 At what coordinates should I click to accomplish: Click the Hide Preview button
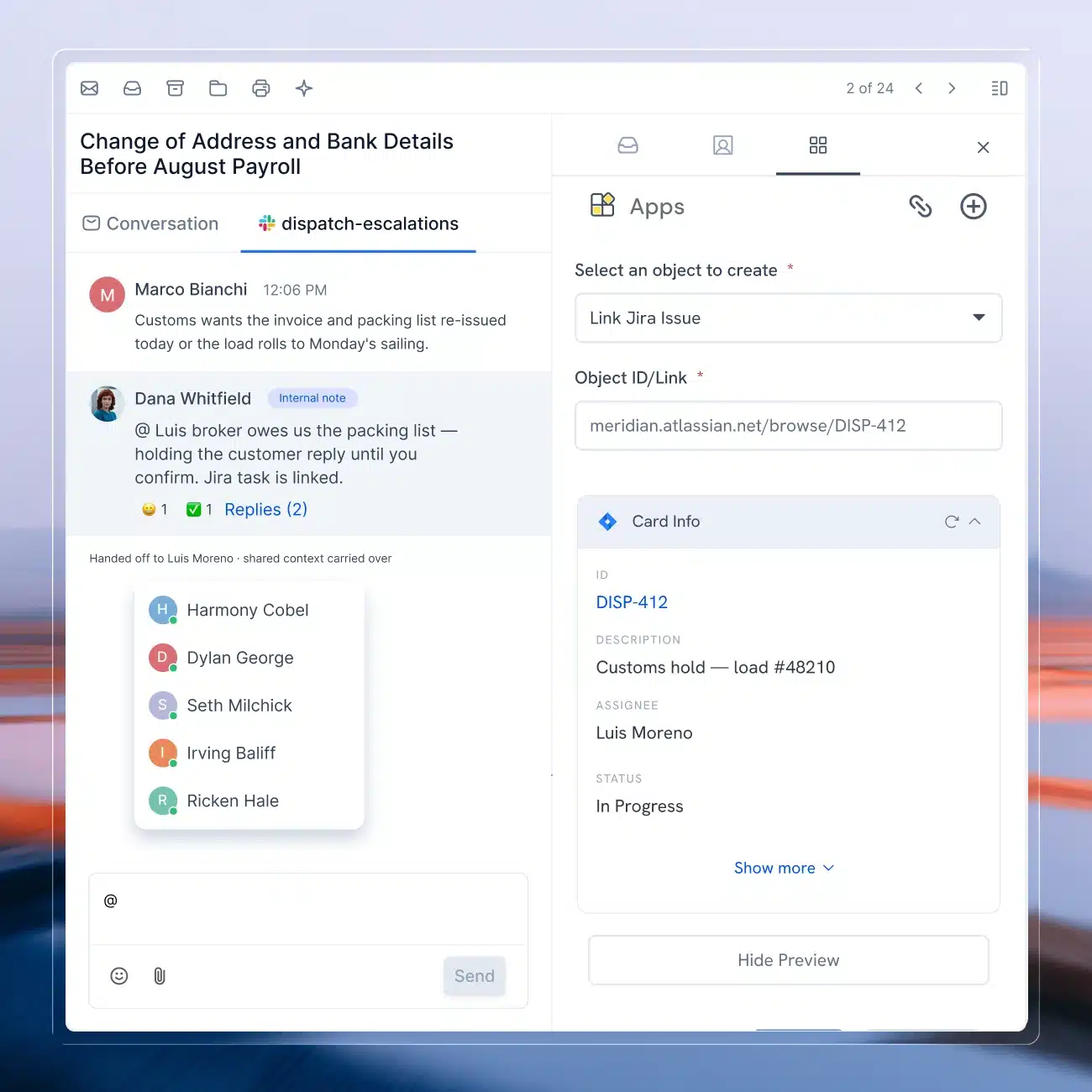pyautogui.click(x=789, y=960)
